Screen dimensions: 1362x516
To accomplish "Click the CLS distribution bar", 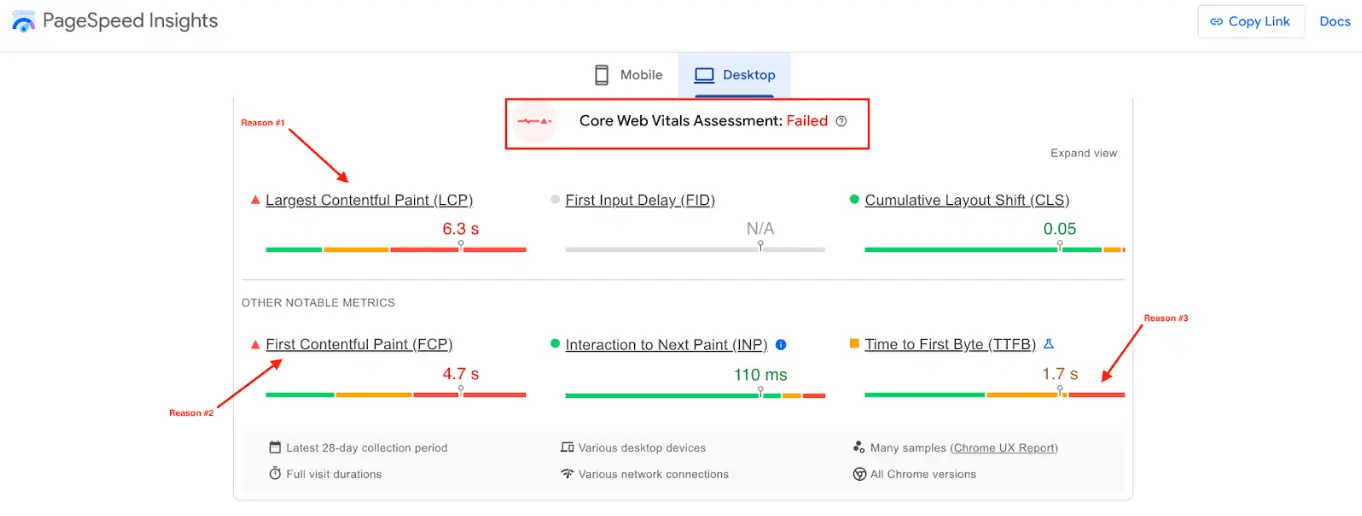I will [995, 249].
